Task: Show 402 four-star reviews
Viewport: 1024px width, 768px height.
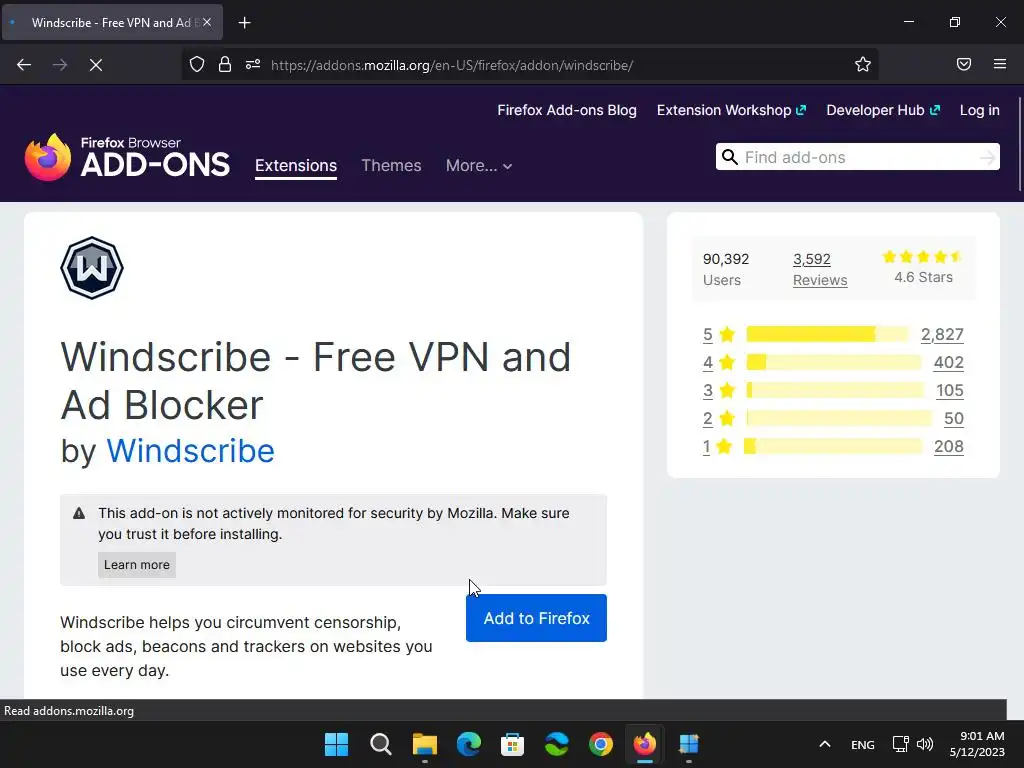Action: click(x=948, y=362)
